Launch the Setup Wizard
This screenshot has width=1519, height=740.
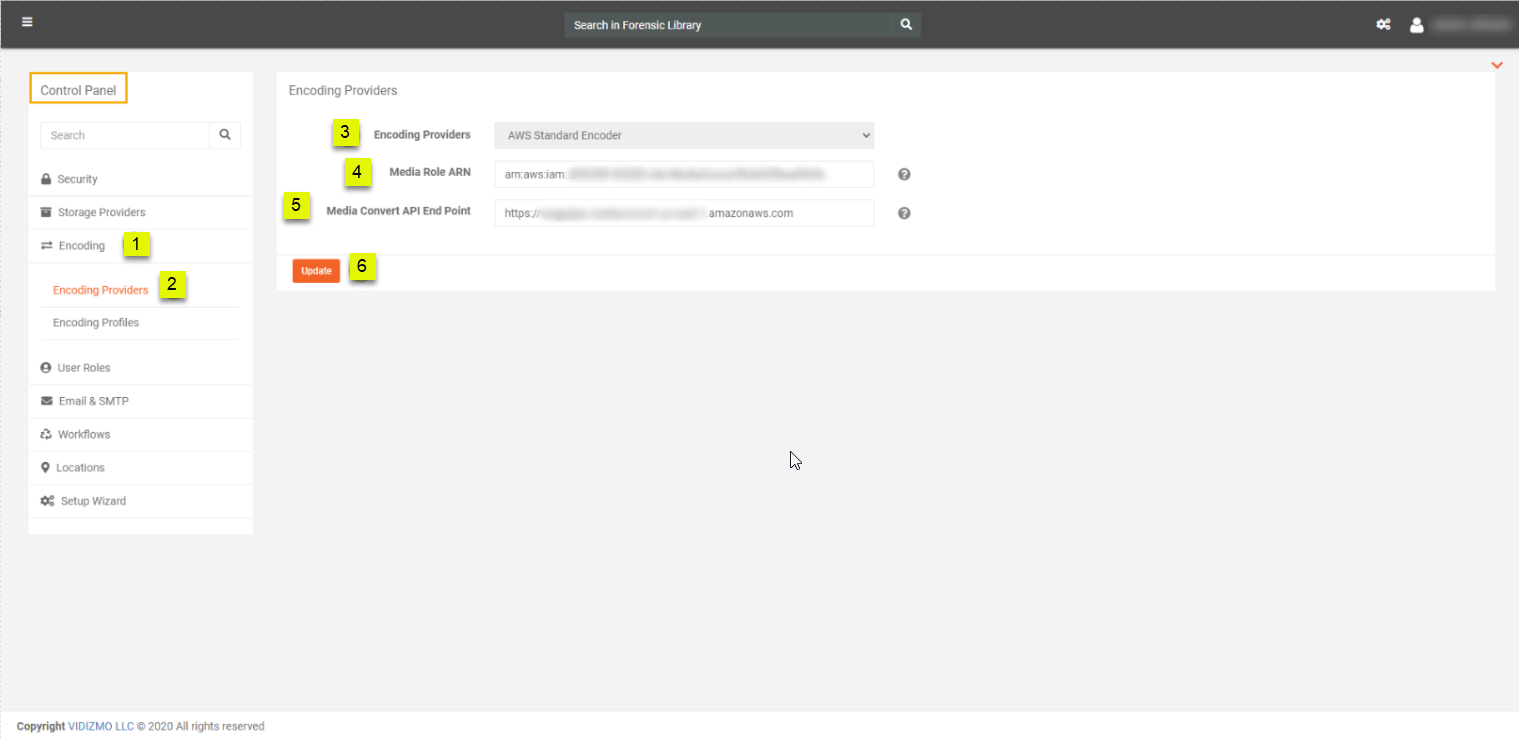tap(91, 500)
